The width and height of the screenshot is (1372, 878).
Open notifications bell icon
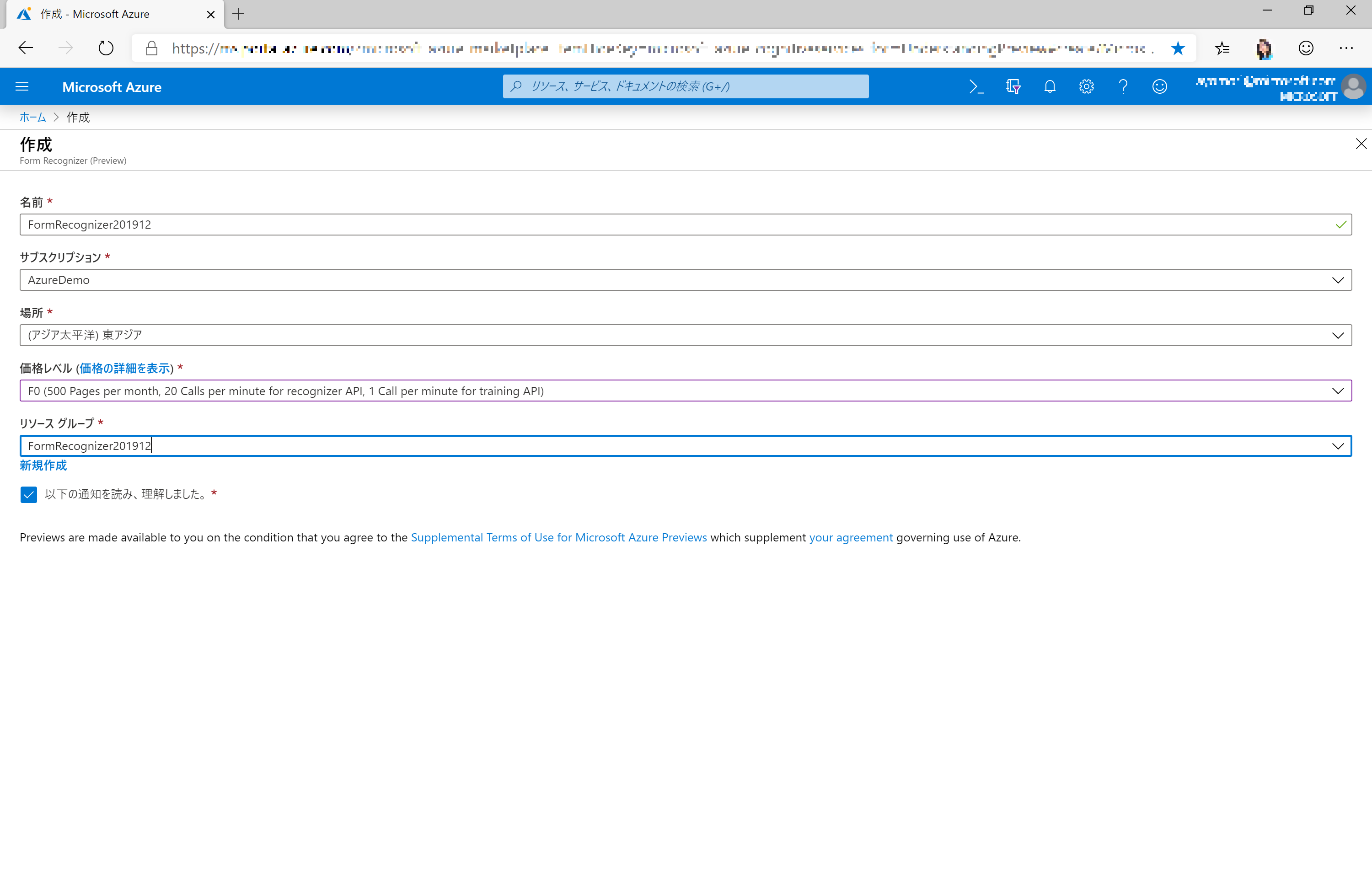pyautogui.click(x=1050, y=87)
